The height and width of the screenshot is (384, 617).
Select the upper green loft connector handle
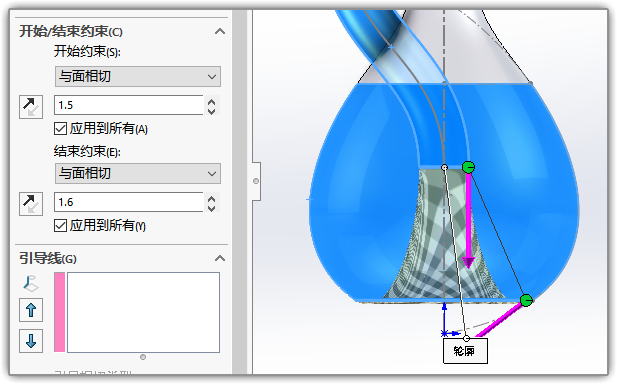[468, 167]
